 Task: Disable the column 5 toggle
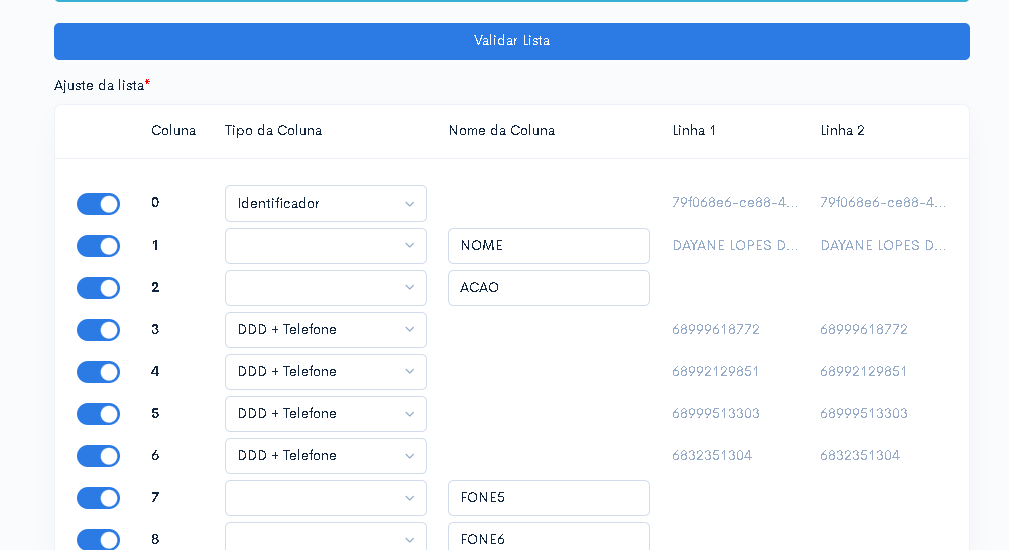pyautogui.click(x=98, y=414)
